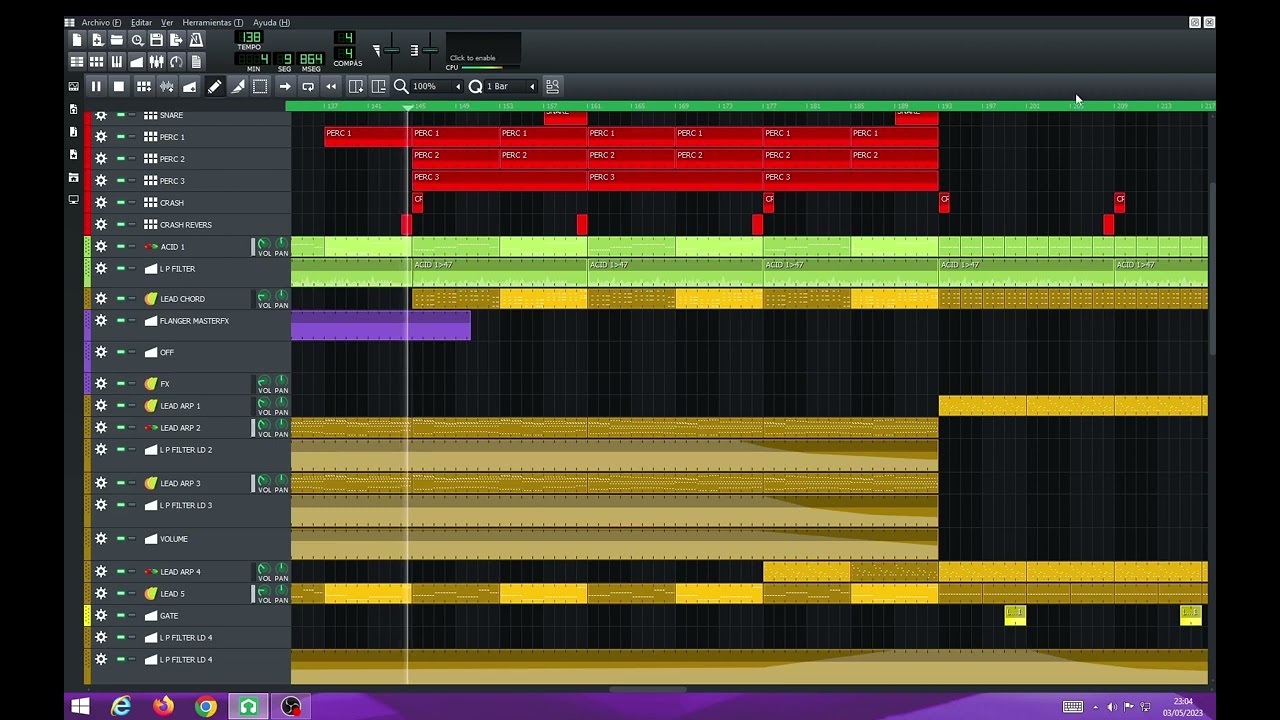1280x720 pixels.
Task: Click the ACID 1 track name button
Action: [196, 247]
